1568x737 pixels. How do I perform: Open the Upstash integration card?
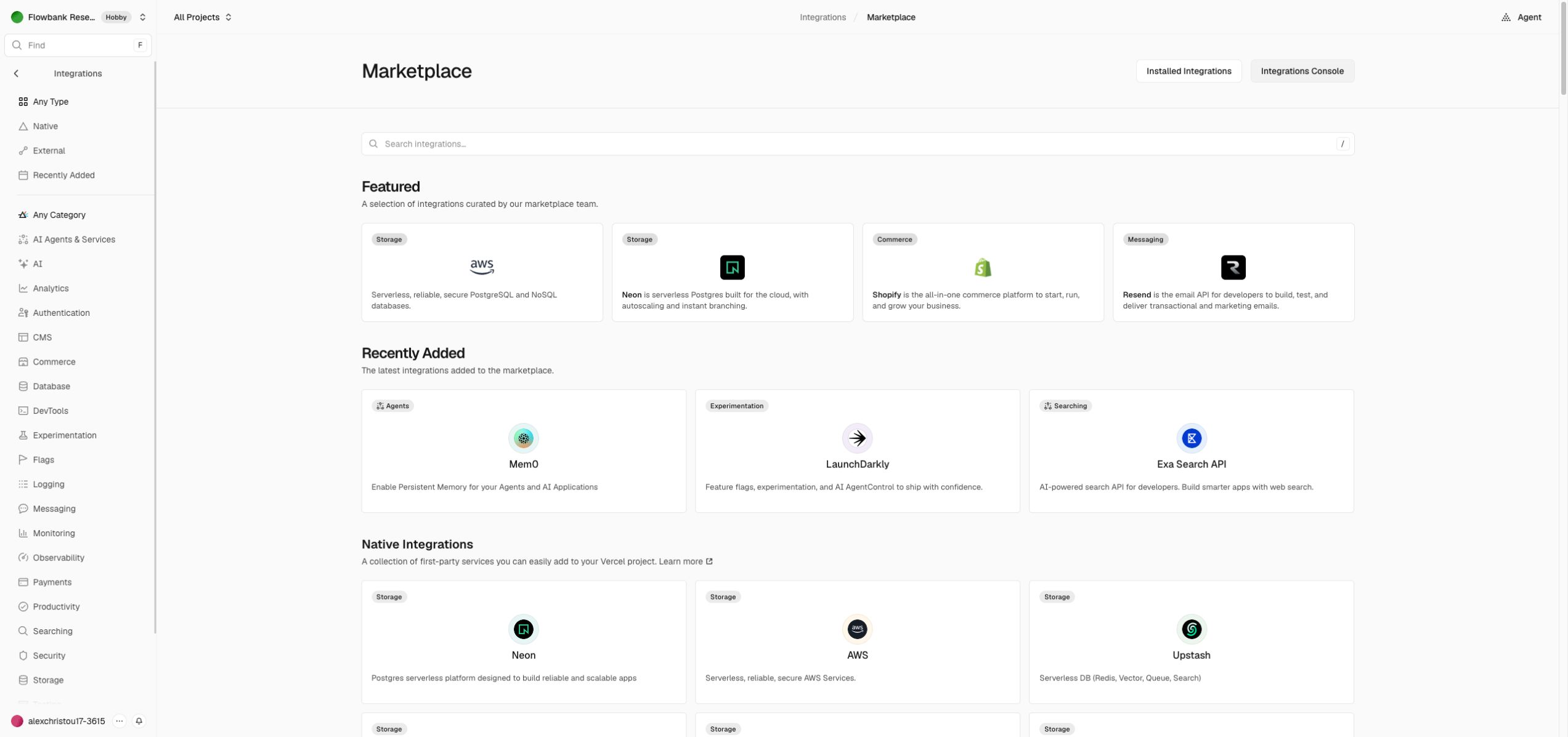click(x=1191, y=642)
